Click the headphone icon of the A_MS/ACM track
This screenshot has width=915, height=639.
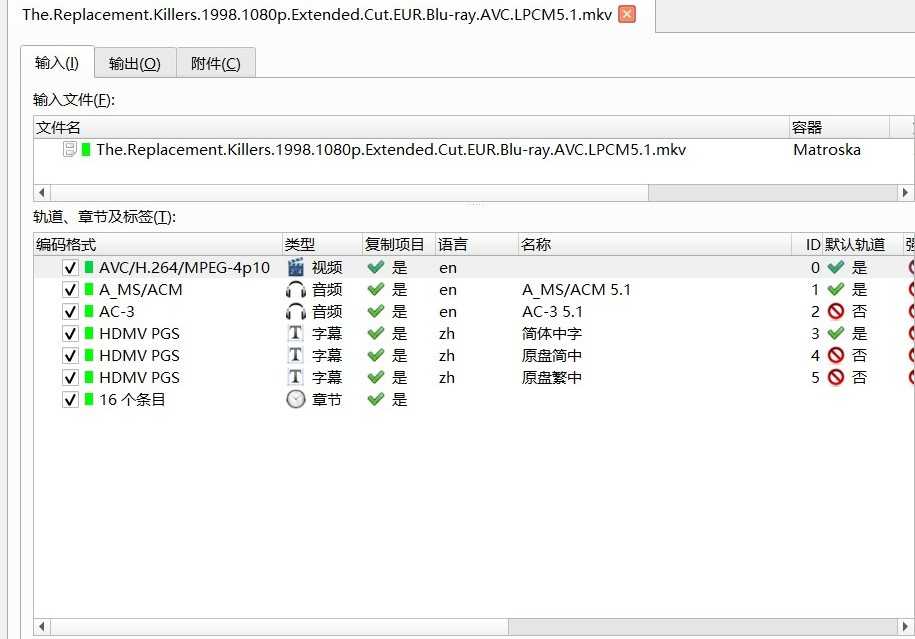click(x=296, y=290)
